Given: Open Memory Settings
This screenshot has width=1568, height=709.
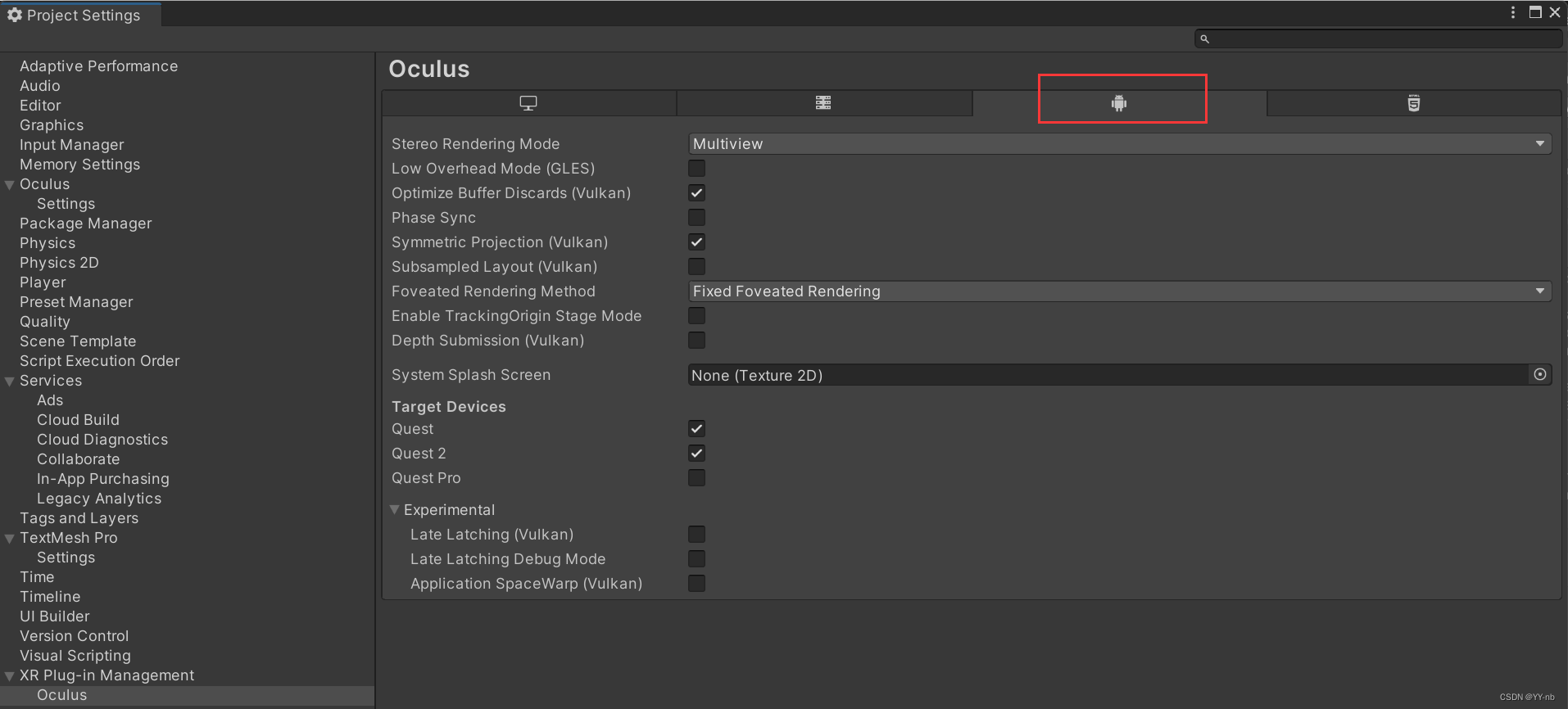Looking at the screenshot, I should [79, 165].
